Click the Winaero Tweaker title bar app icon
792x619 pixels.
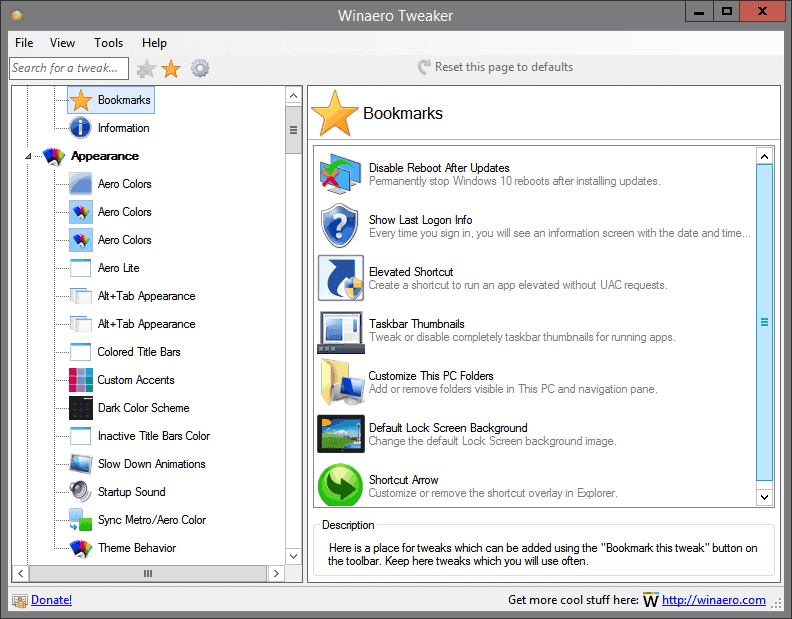(18, 15)
